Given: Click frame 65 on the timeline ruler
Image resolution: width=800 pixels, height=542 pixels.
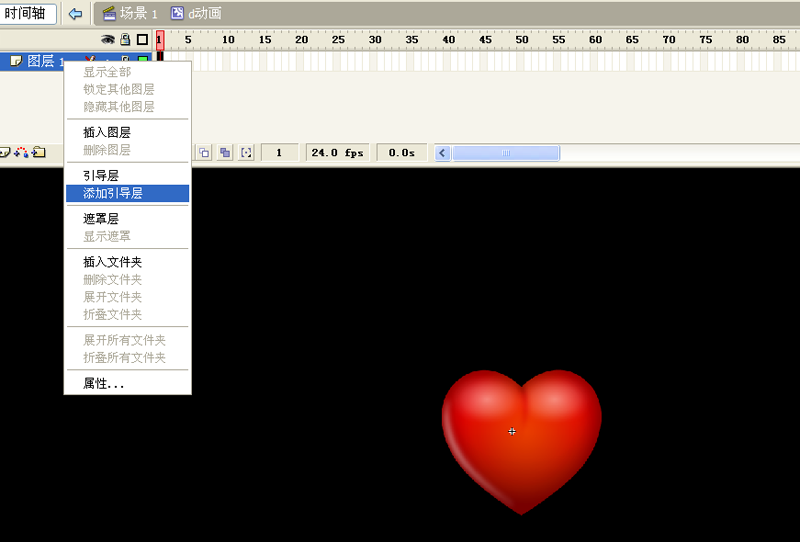Looking at the screenshot, I should 632,40.
